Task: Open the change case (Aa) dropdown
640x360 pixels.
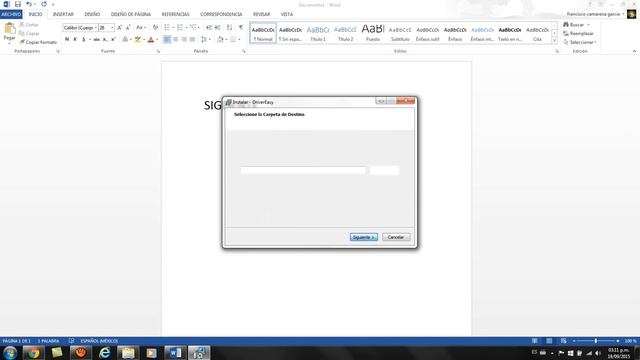Action: (x=141, y=28)
